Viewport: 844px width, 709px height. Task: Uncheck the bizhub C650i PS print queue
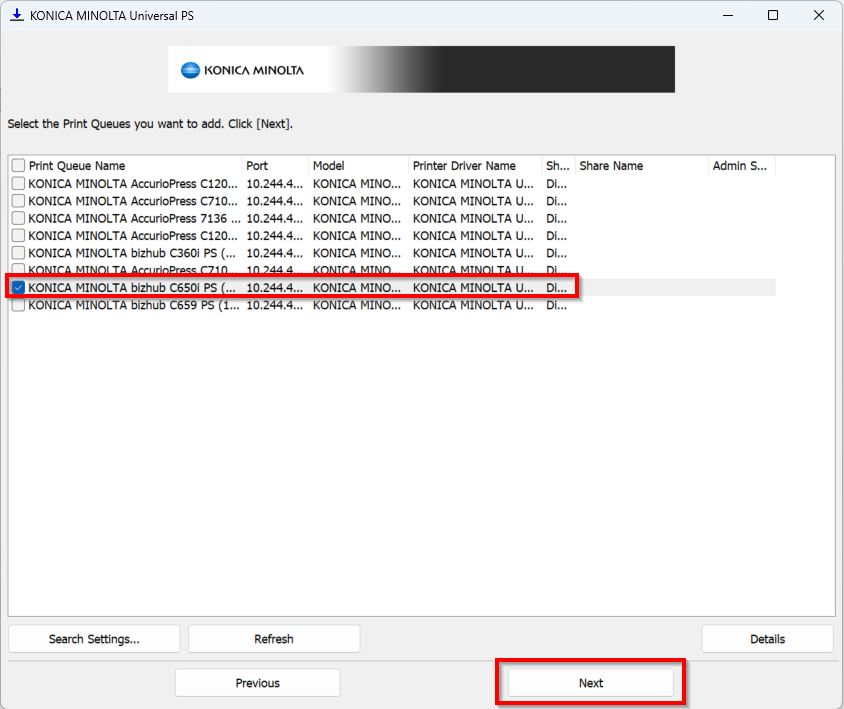(18, 288)
